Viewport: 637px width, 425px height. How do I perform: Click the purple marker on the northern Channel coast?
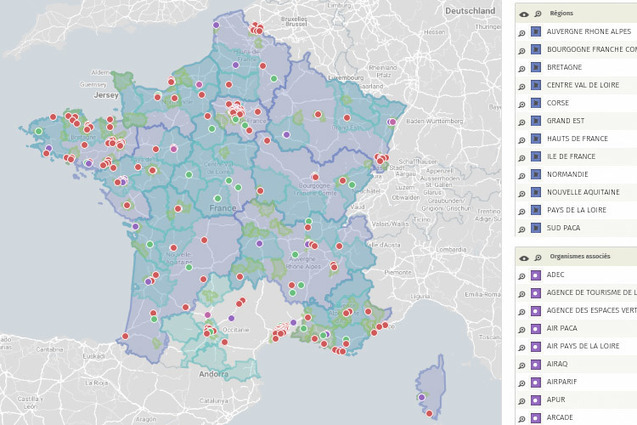coord(216,25)
